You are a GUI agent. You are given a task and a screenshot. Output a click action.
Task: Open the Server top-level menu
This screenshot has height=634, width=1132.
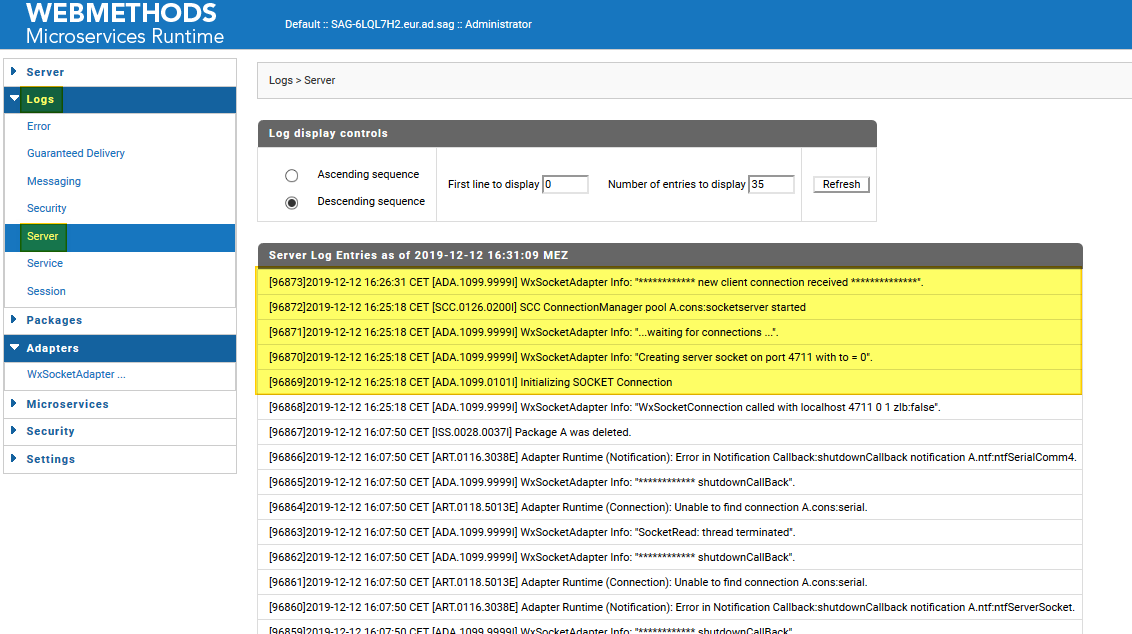point(45,72)
